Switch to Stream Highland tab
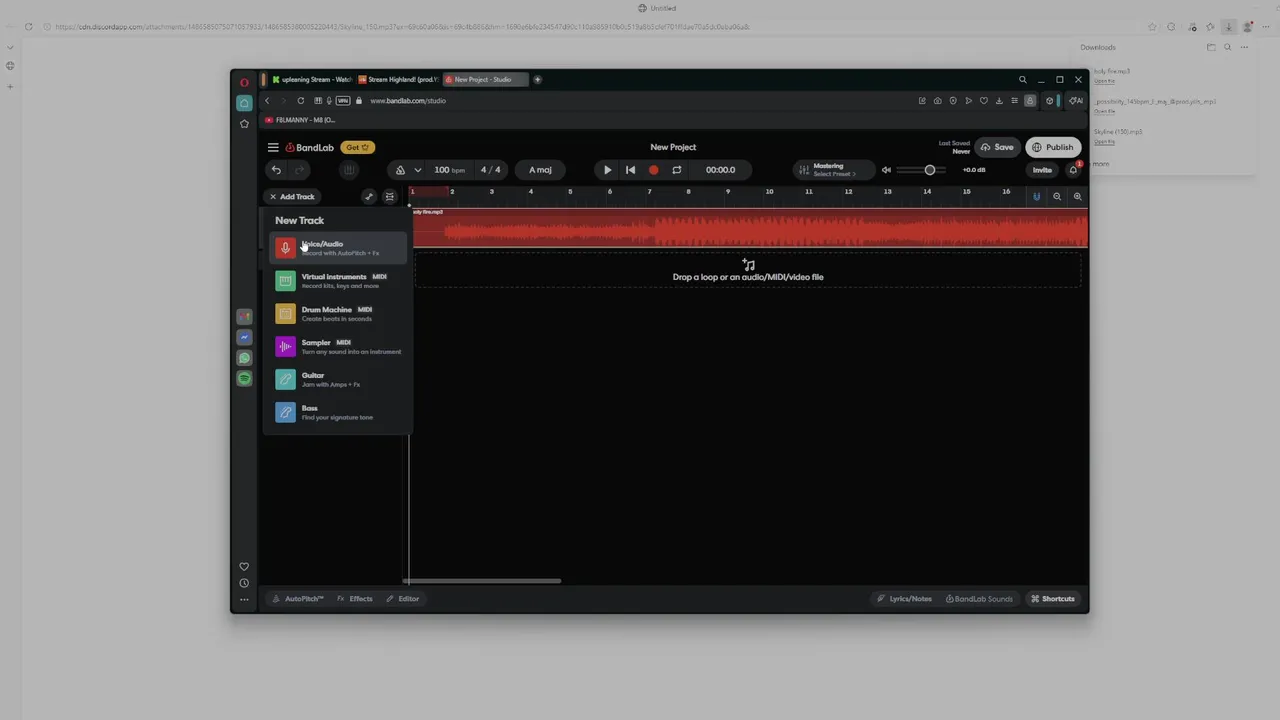The image size is (1280, 720). click(398, 80)
